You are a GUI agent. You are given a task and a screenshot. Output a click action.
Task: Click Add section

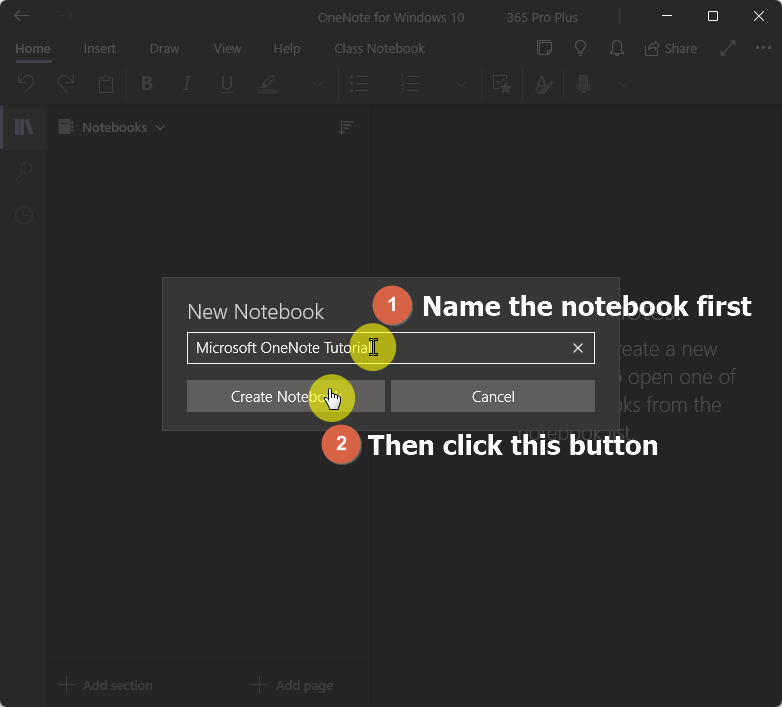click(105, 685)
